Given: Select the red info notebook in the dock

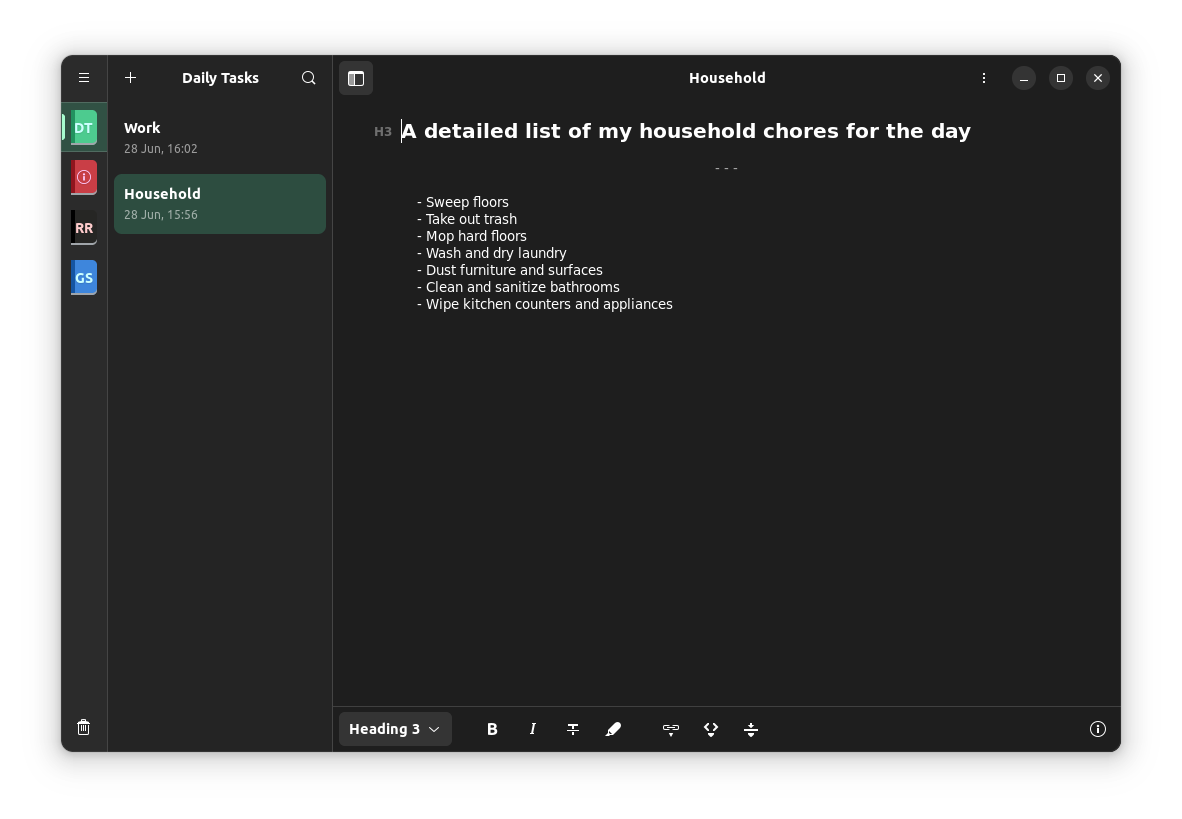Looking at the screenshot, I should (84, 177).
